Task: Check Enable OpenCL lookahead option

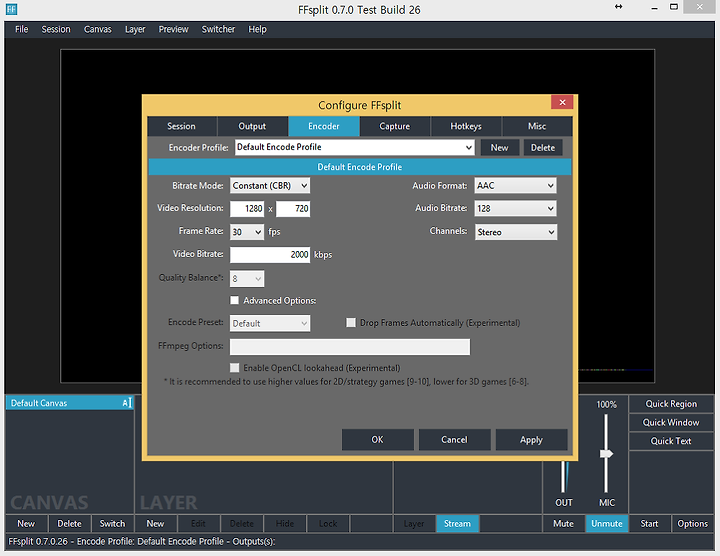Action: click(235, 368)
